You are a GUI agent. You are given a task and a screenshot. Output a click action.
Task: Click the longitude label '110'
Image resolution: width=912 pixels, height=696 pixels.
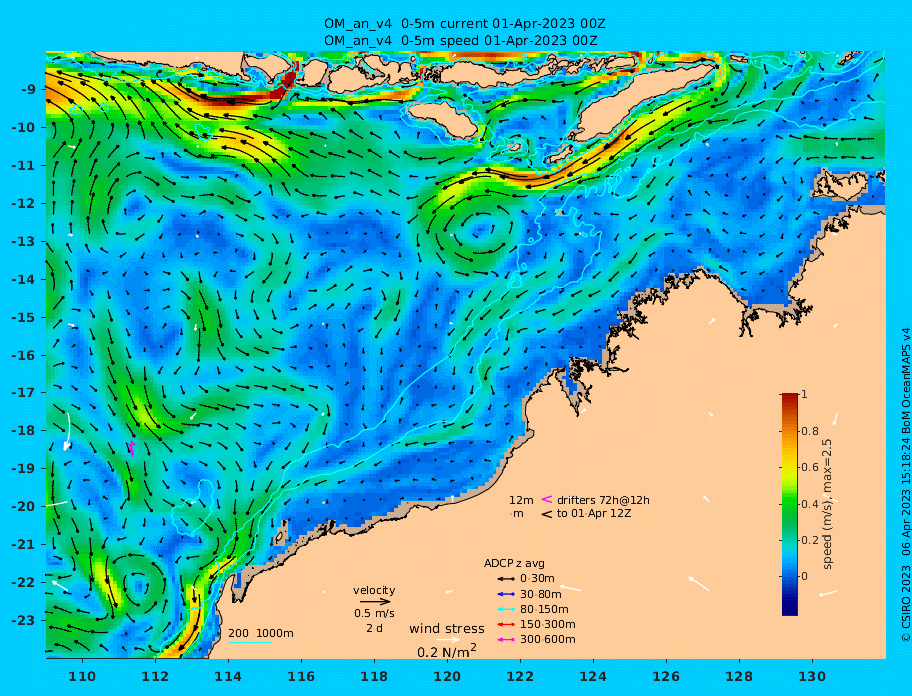click(x=83, y=676)
